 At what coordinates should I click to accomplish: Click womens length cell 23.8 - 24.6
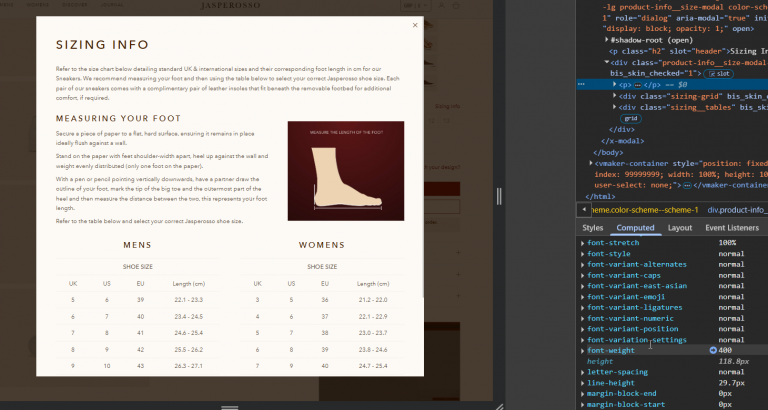point(373,350)
